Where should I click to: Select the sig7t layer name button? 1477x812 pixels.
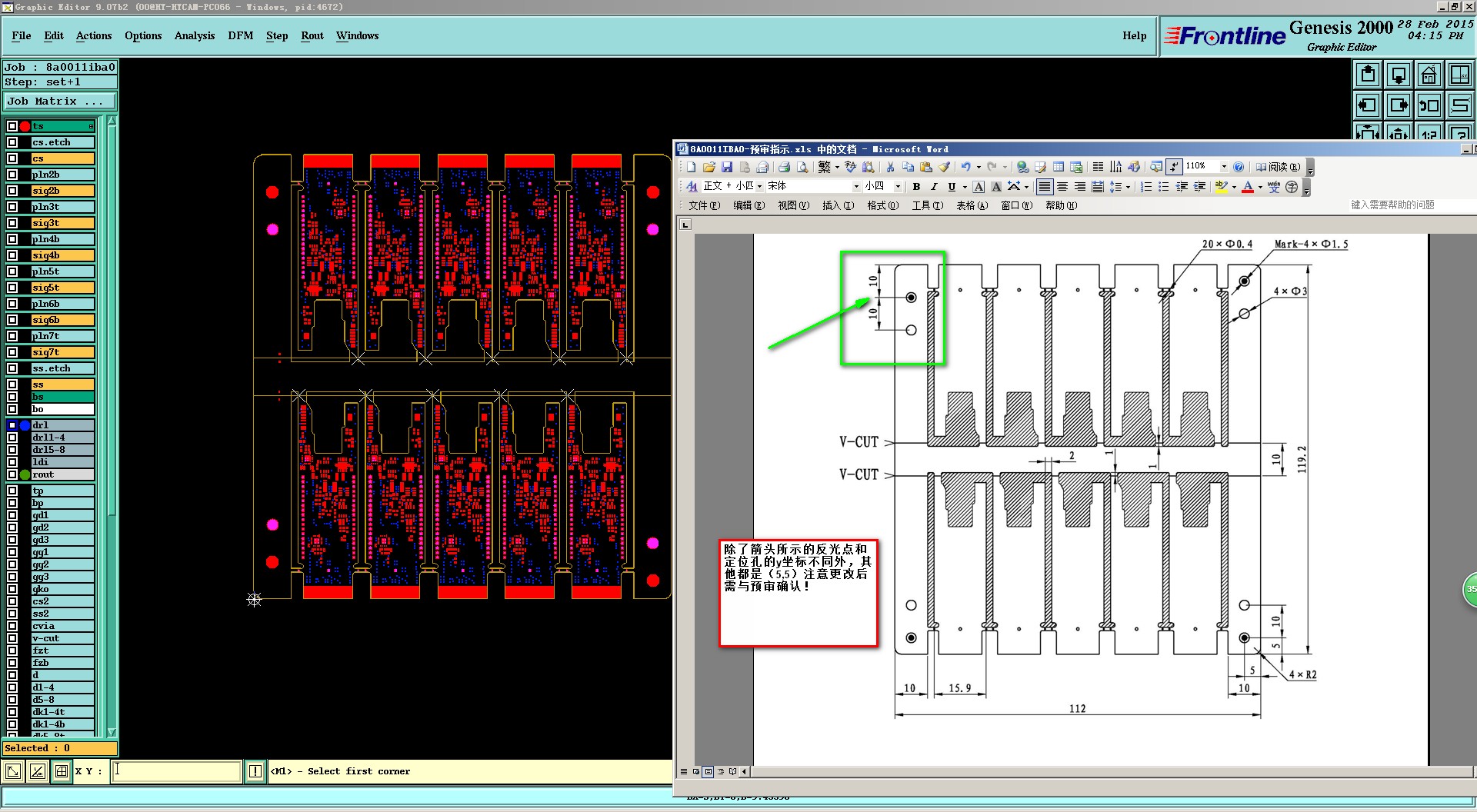tap(62, 352)
